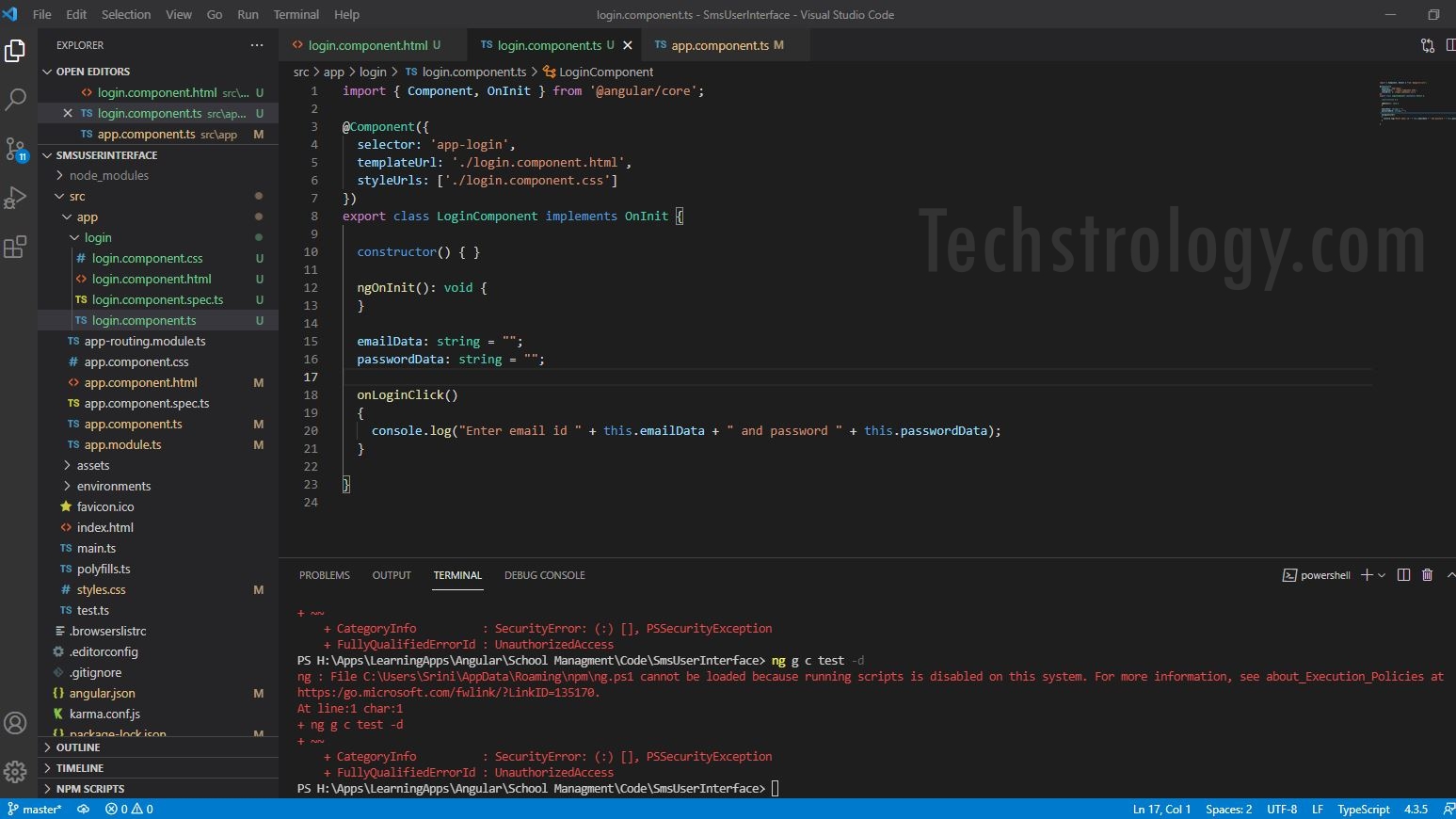
Task: Open the Explorer view in activity bar
Action: 15,51
